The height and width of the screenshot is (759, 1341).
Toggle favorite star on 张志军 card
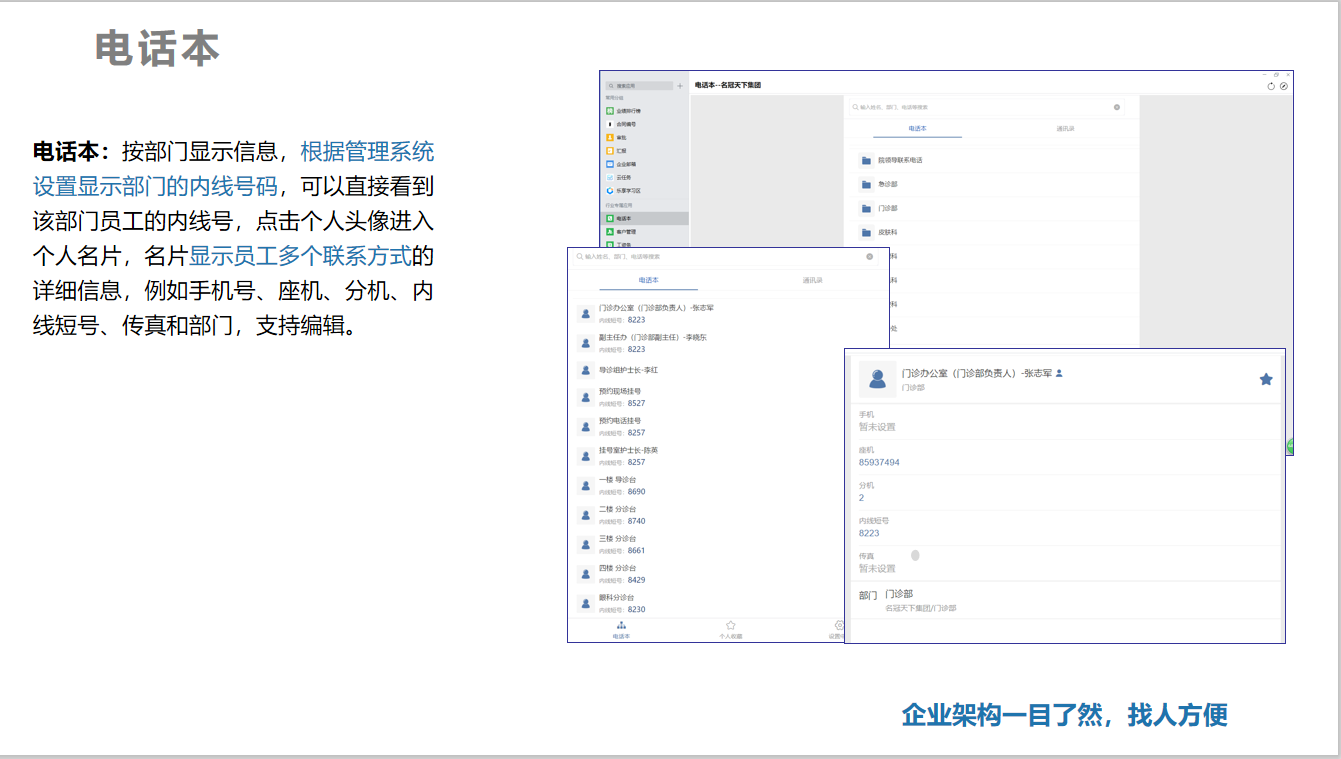[1266, 379]
